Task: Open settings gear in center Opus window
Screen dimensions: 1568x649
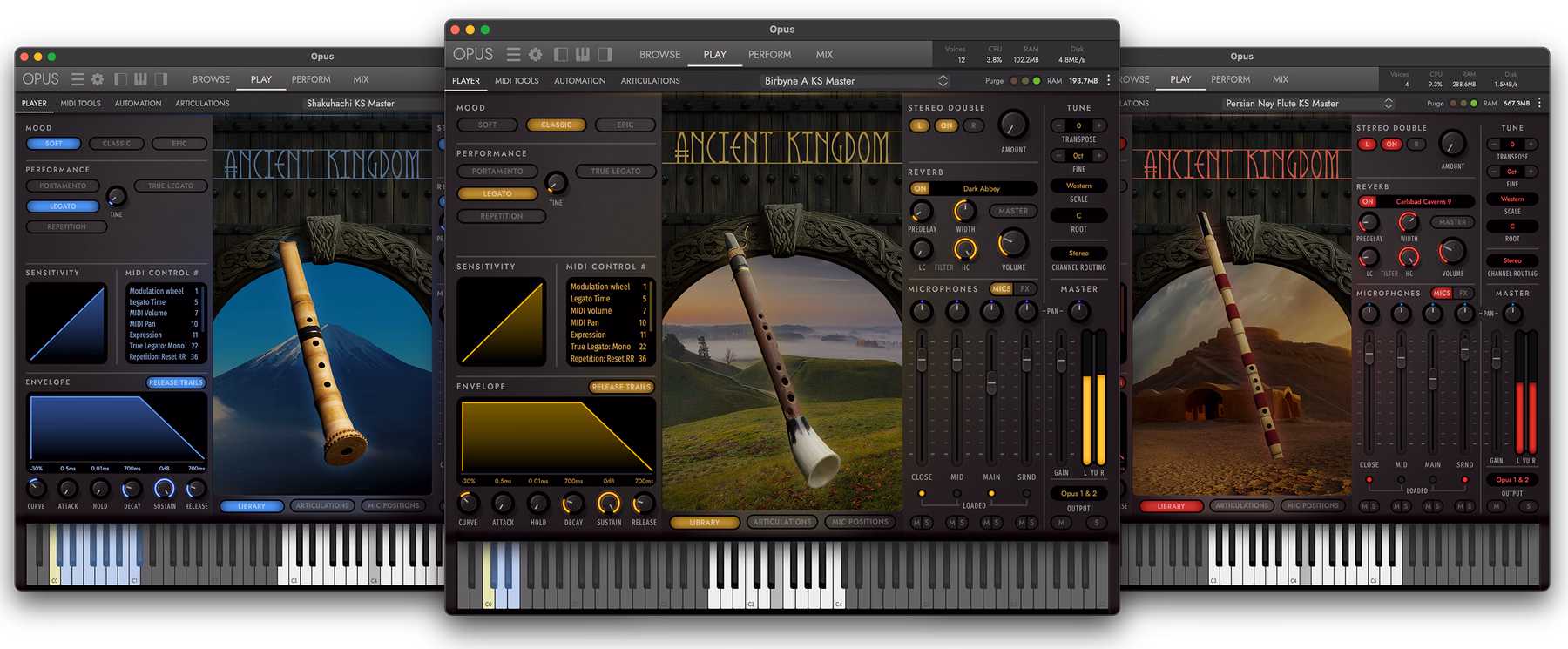Action: (x=536, y=54)
